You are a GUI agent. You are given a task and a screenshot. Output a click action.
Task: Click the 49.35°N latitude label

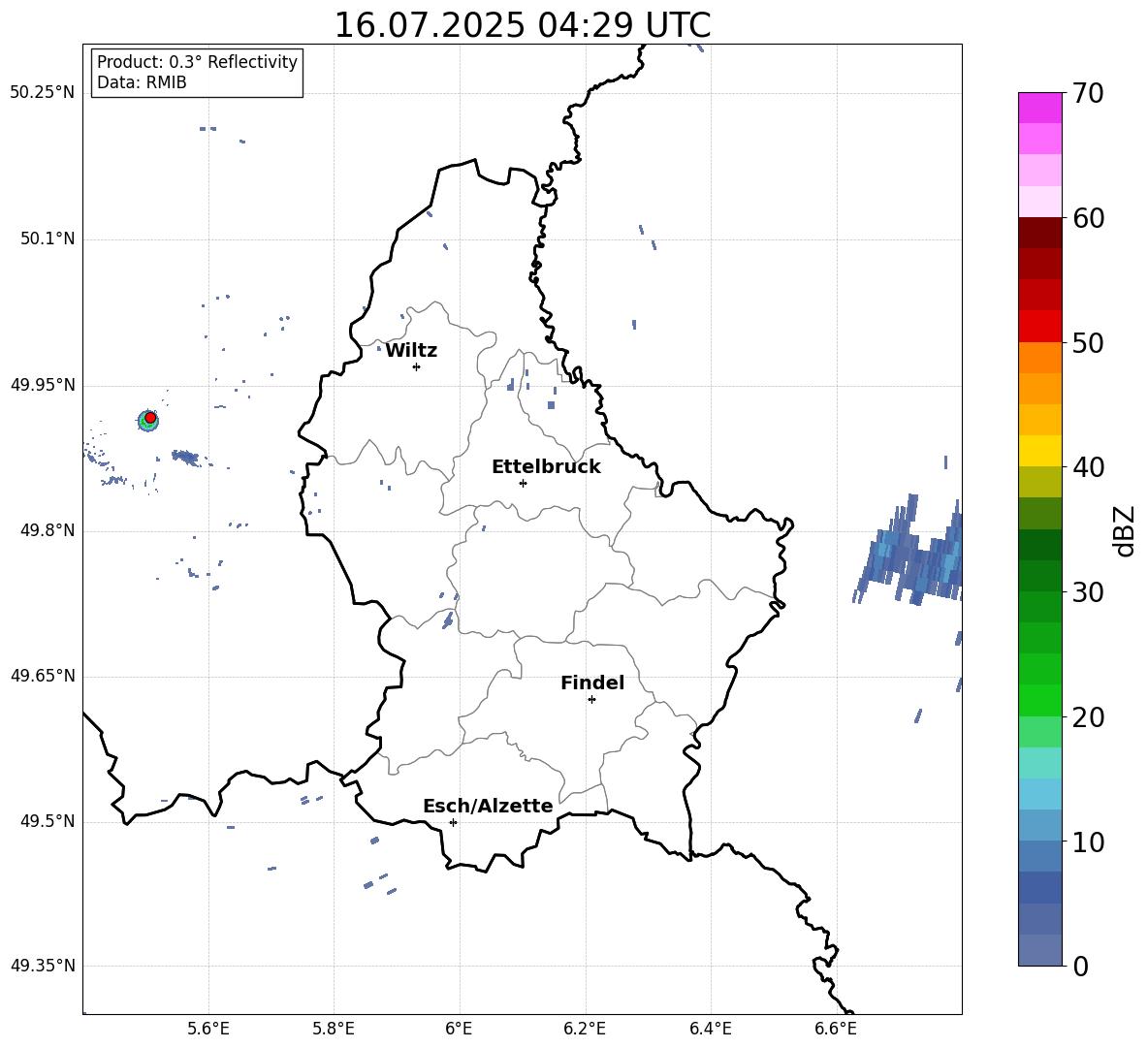click(x=43, y=966)
